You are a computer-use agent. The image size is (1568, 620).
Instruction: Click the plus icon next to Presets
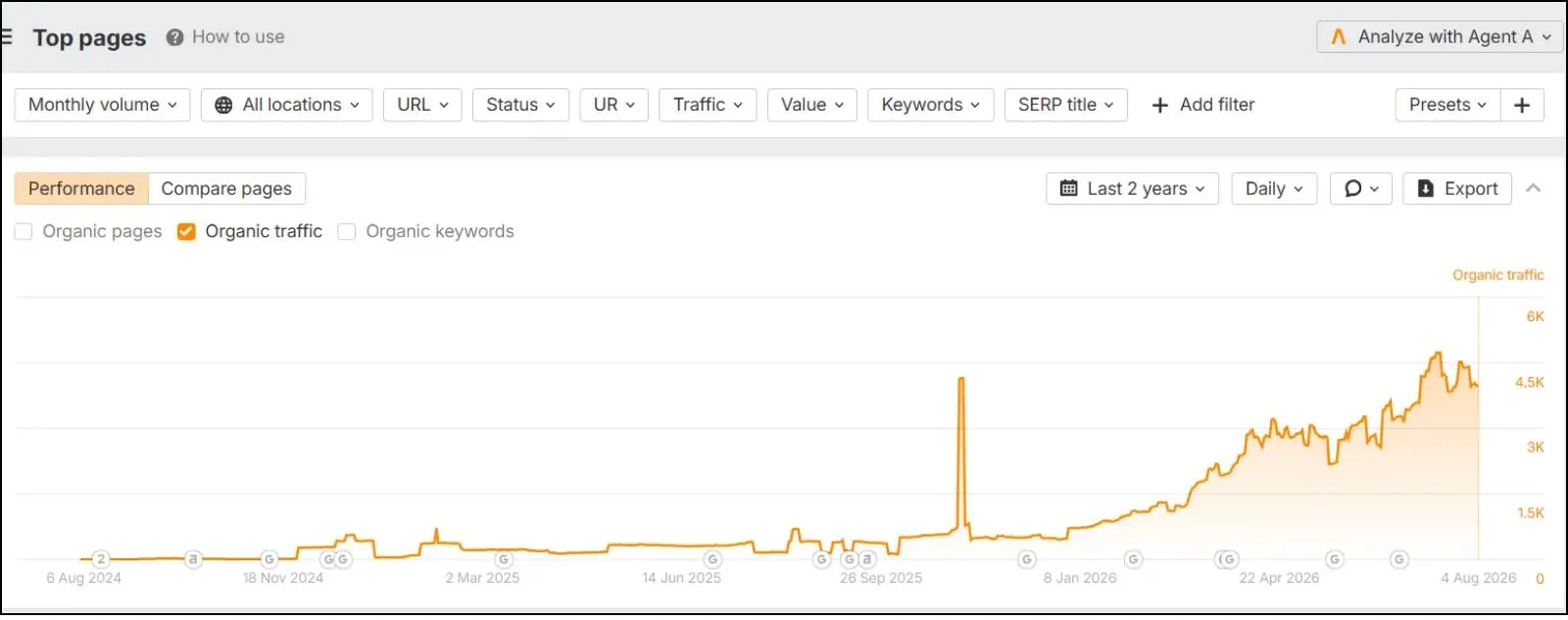[1522, 105]
